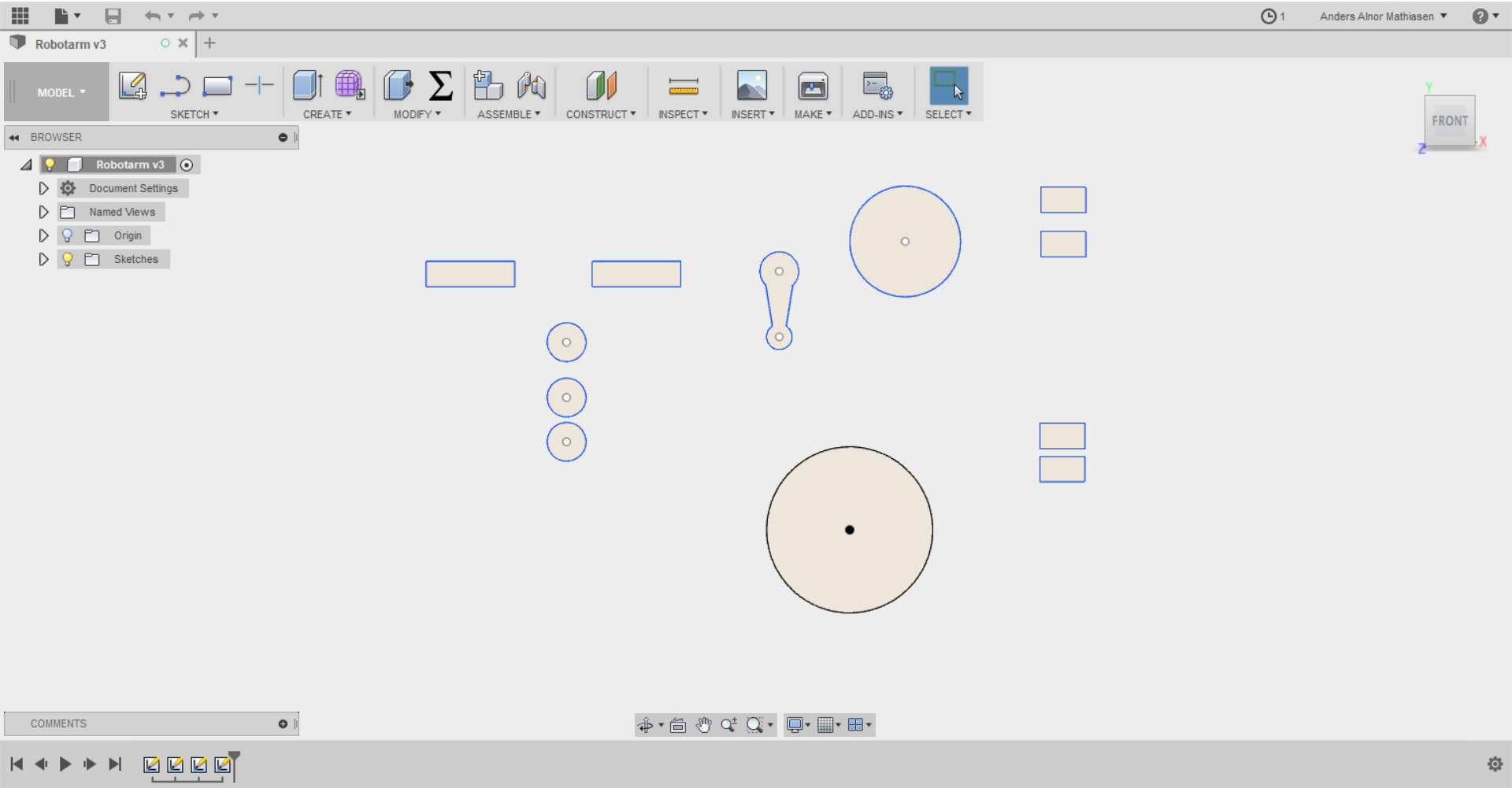Viewport: 1512px width, 788px height.
Task: Toggle the Robotarm v3 component lightbulb
Action: 50,165
